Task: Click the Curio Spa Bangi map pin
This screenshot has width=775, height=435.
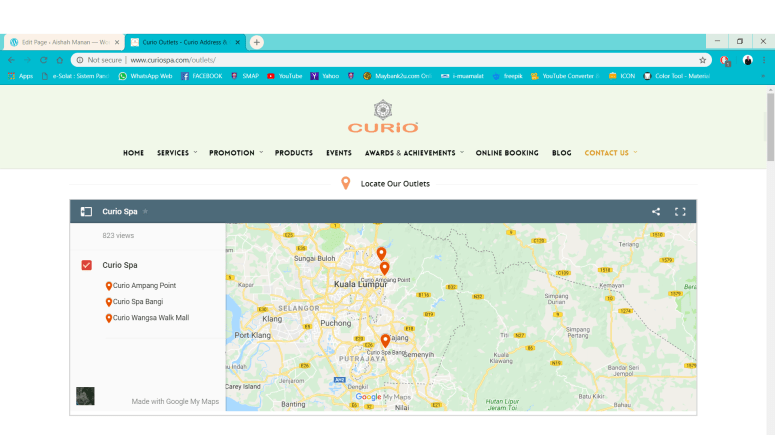Action: 385,341
